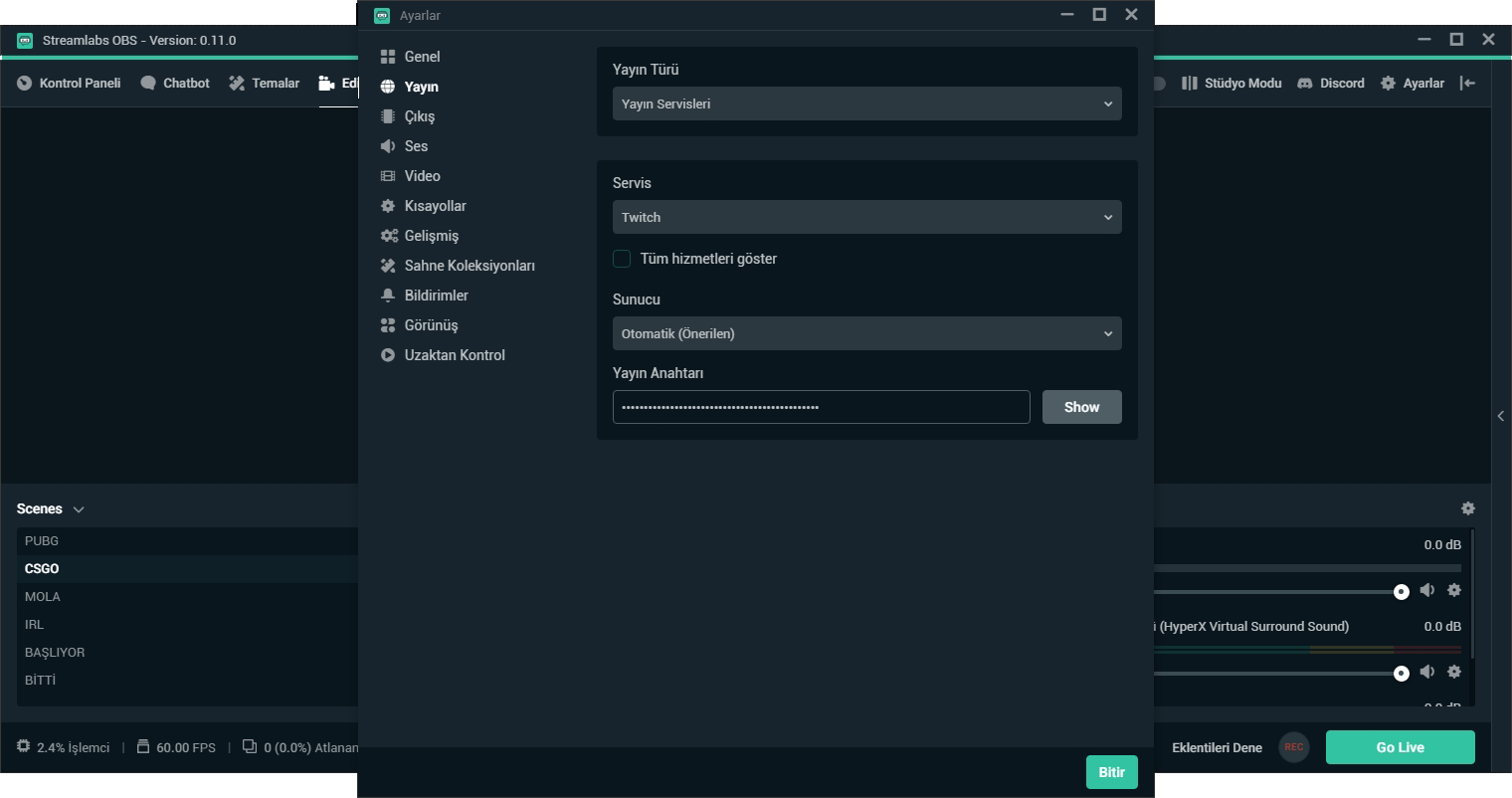The width and height of the screenshot is (1512, 798).
Task: Click the Uzaktan Kontrol play icon
Action: pos(388,355)
